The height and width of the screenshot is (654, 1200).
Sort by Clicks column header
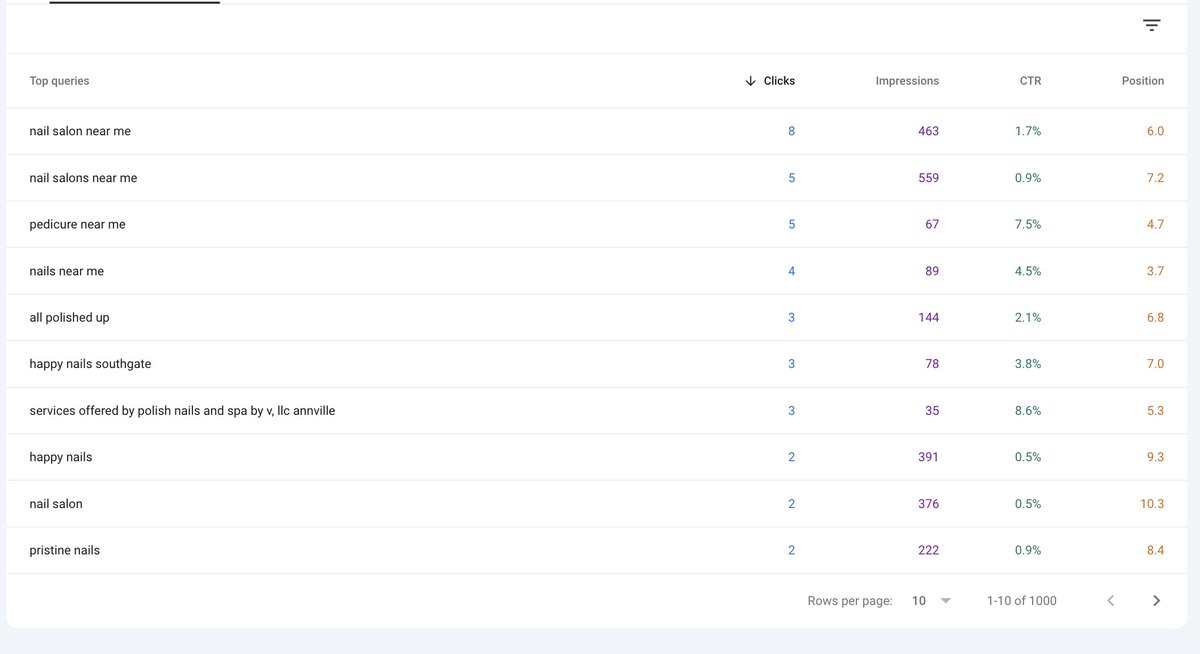pyautogui.click(x=770, y=81)
